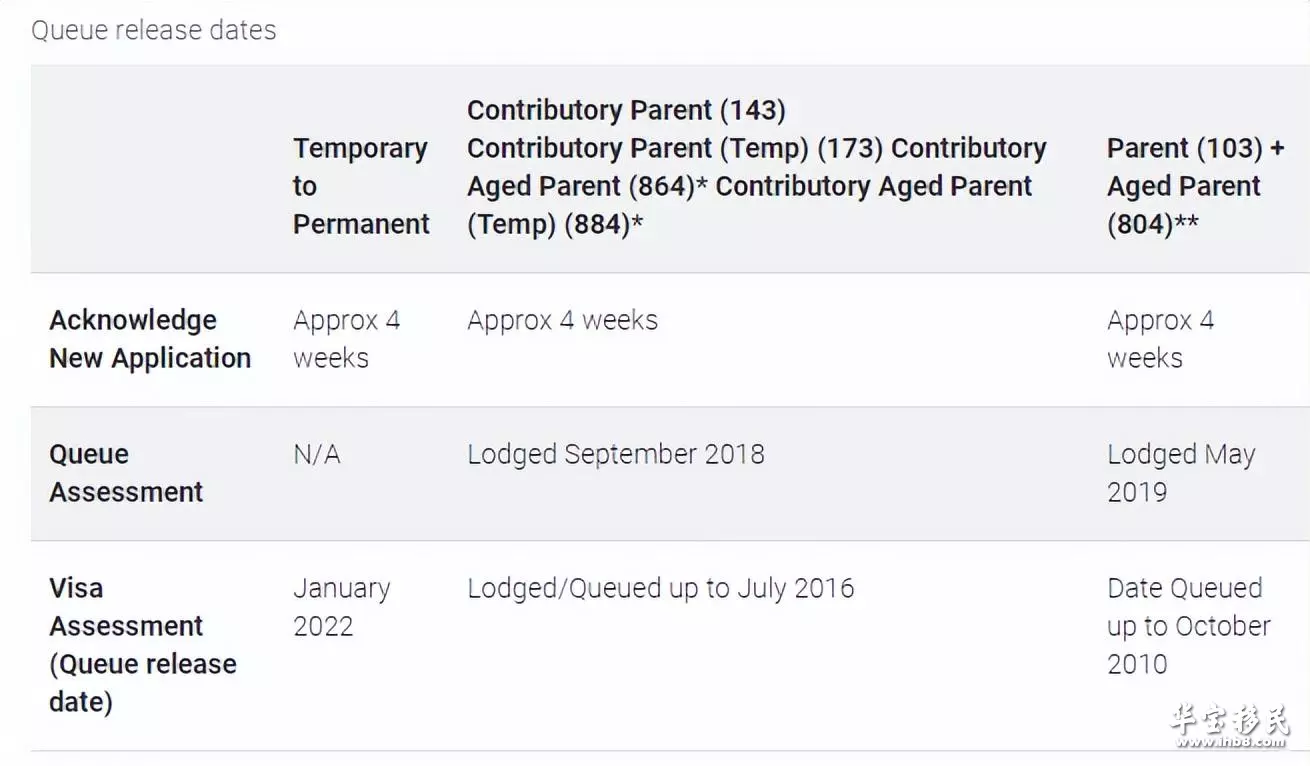Select Date Queued up to October 2010 cell
This screenshot has width=1310, height=766.
coord(1189,626)
